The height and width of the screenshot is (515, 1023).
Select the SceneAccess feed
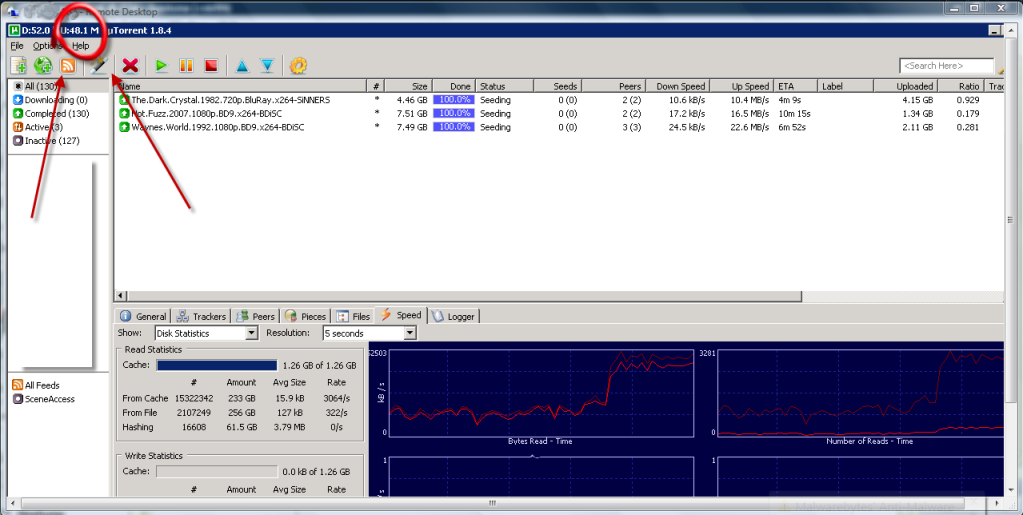tap(44, 399)
